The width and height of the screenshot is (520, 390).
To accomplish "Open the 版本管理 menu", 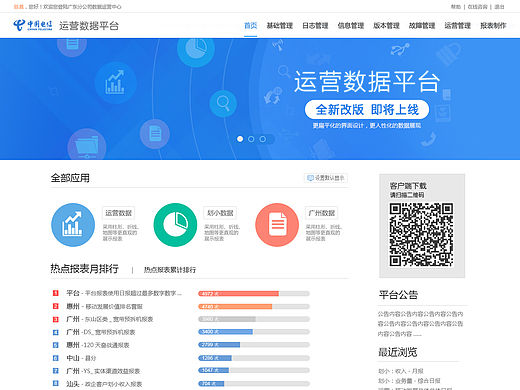I will point(386,26).
